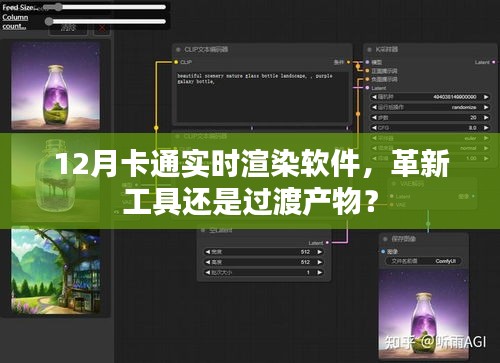Increase Empty Latent height 512 right arrow
Image resolution: width=500 pixels, height=363 pixels.
coord(320,262)
